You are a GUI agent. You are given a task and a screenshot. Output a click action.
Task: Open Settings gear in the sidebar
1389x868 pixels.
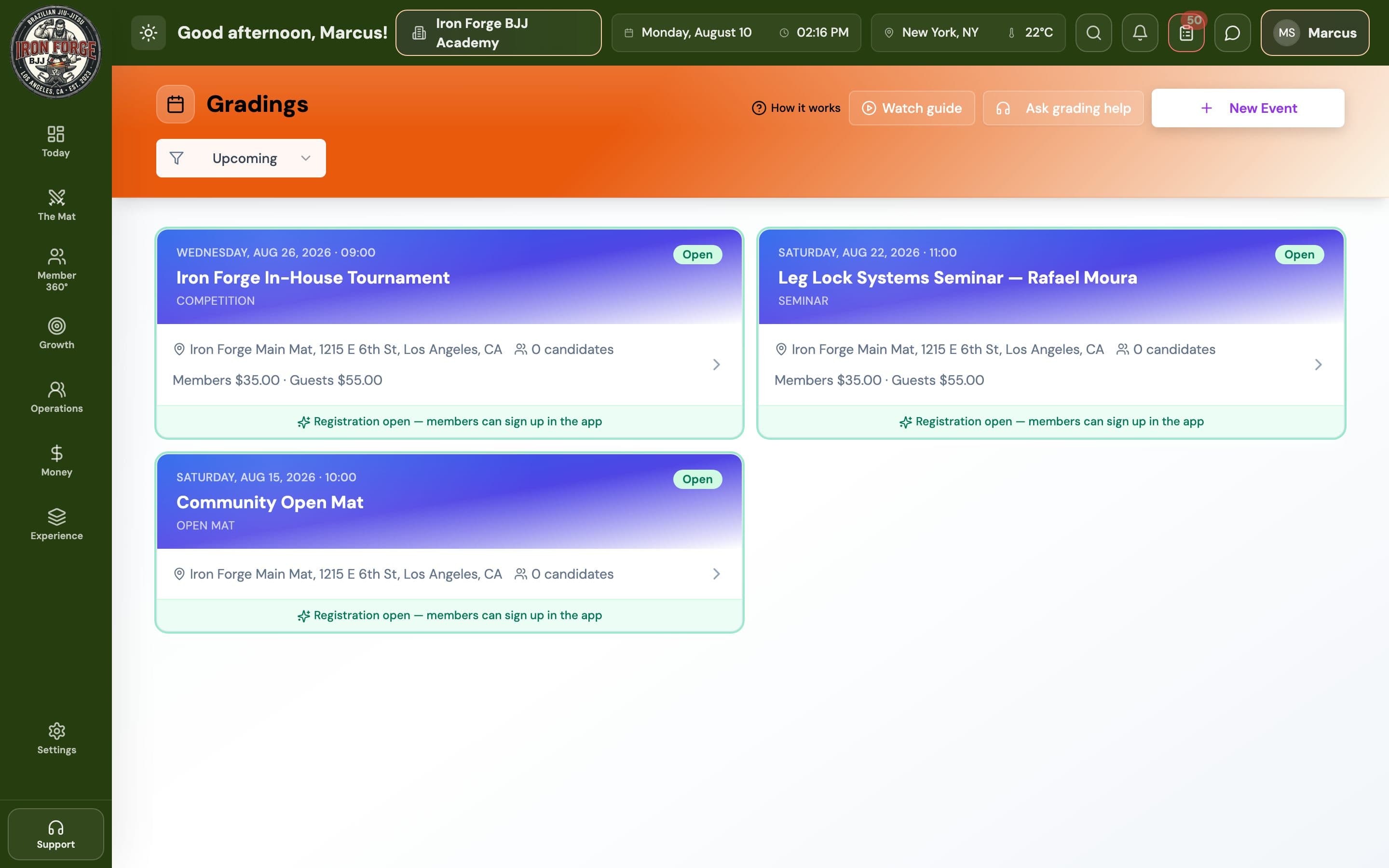click(56, 739)
